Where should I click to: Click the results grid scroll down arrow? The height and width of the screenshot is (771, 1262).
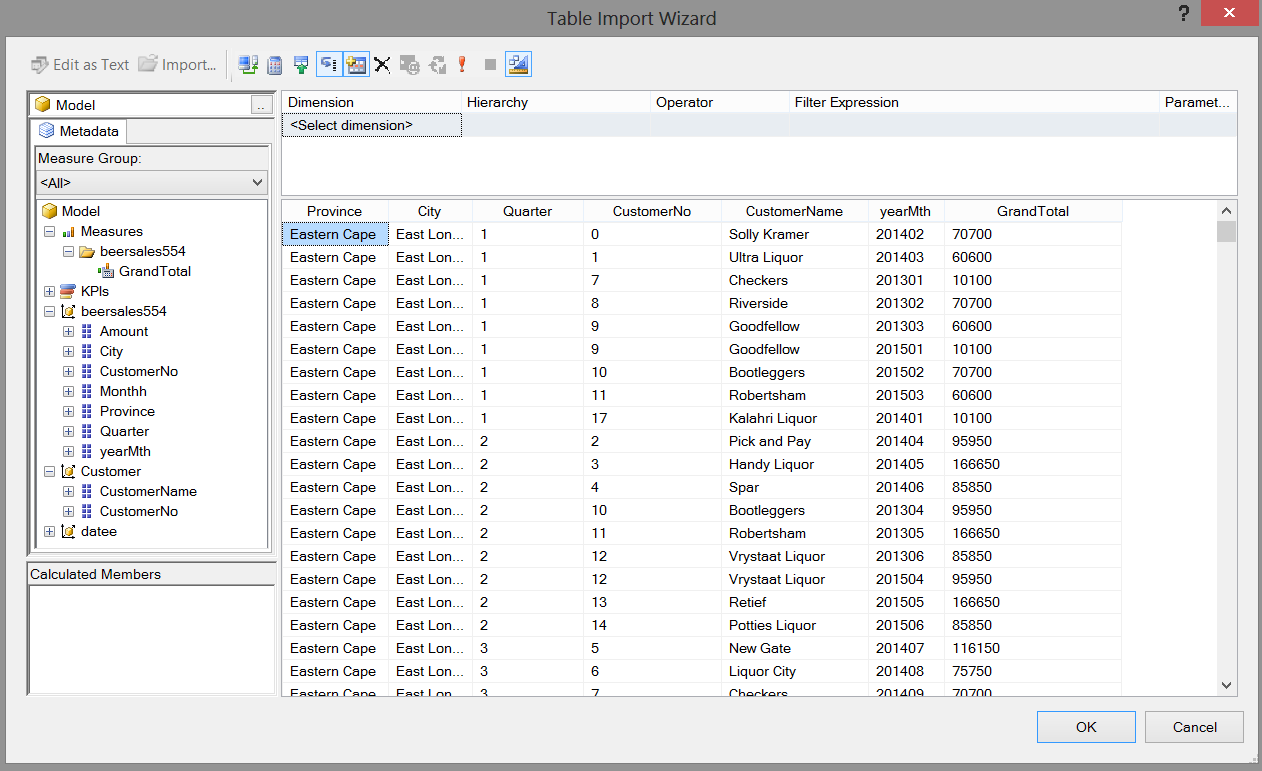coord(1227,685)
